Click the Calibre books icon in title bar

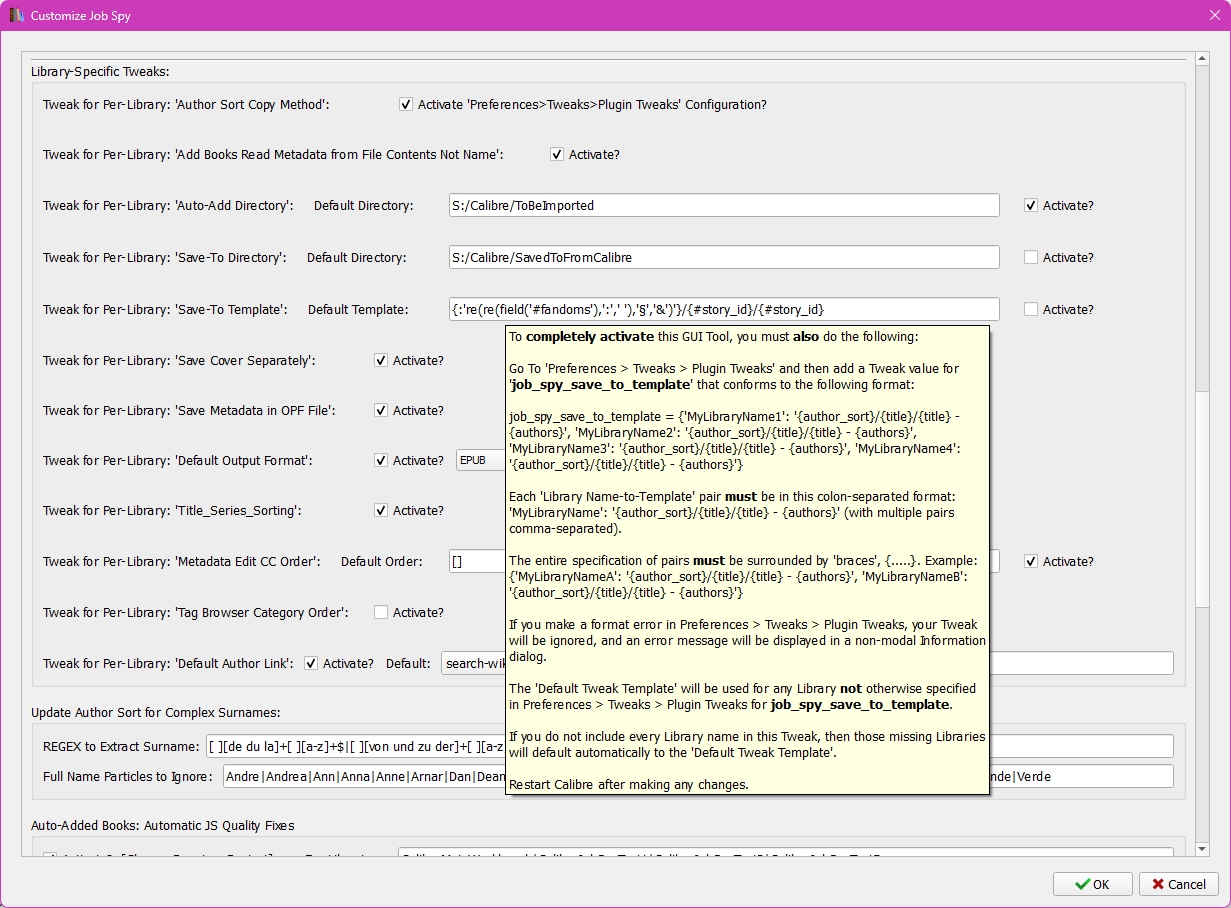(x=17, y=16)
